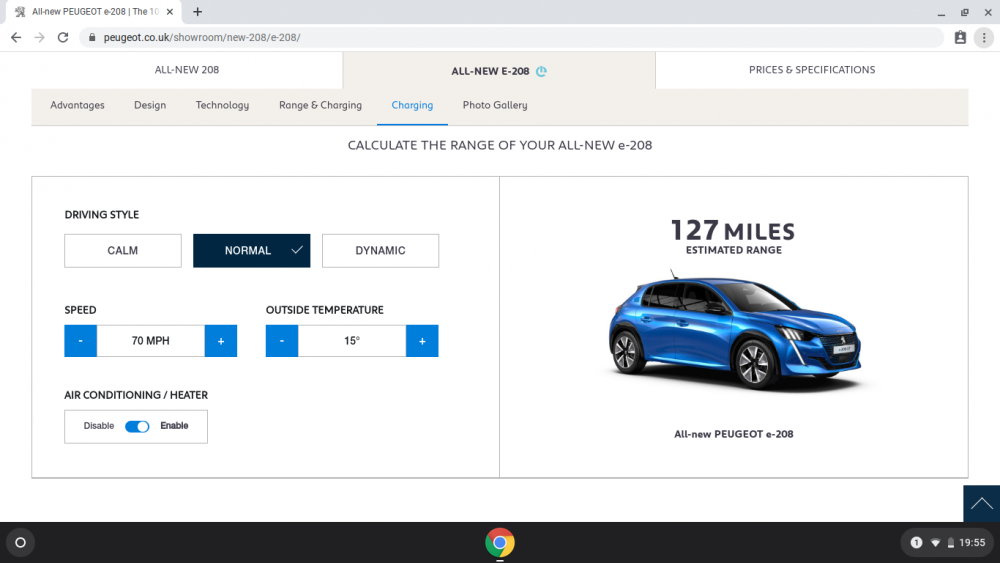Open the notification count indicator
1000x563 pixels.
pos(916,543)
